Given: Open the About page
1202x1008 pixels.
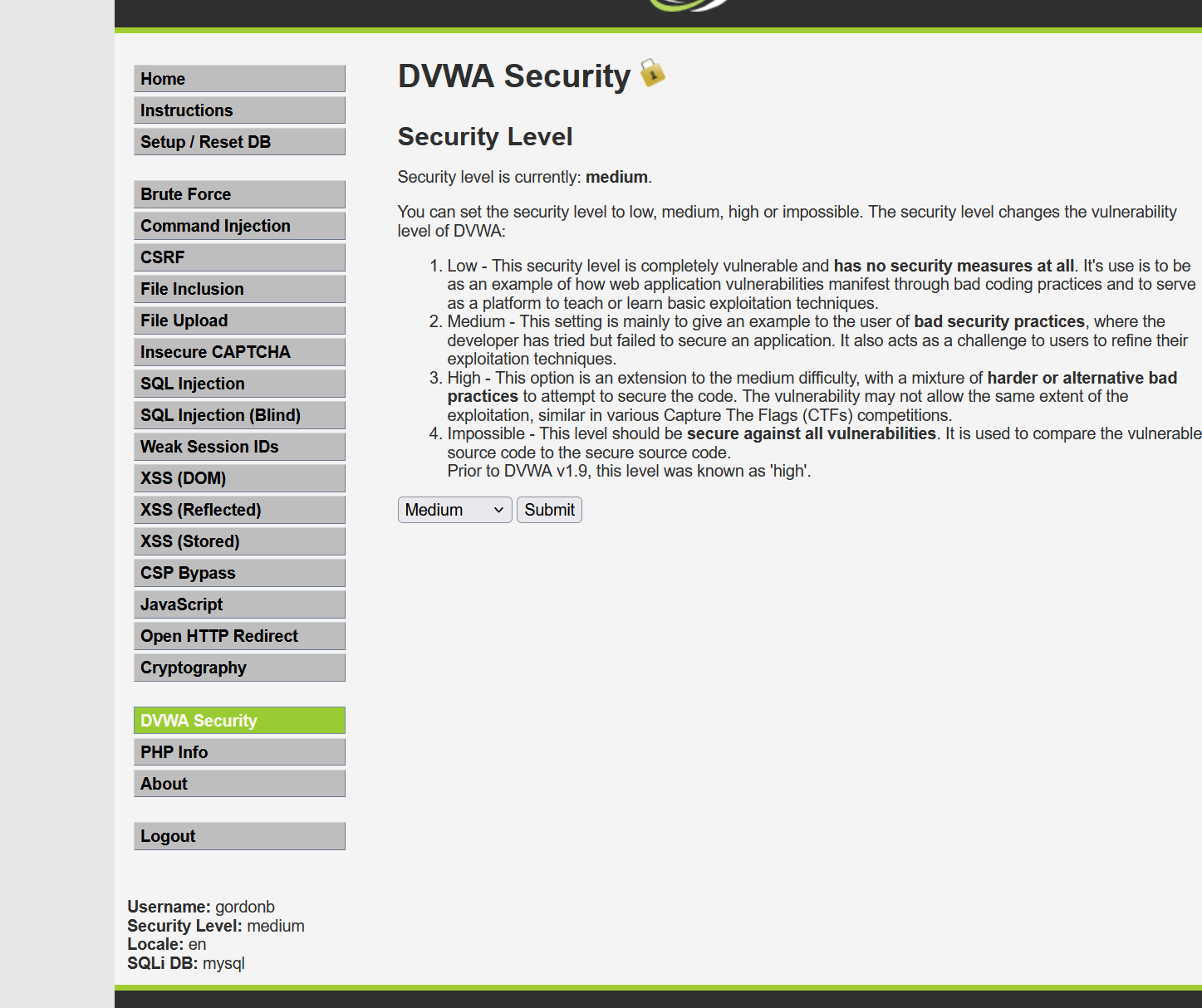Looking at the screenshot, I should pos(239,784).
